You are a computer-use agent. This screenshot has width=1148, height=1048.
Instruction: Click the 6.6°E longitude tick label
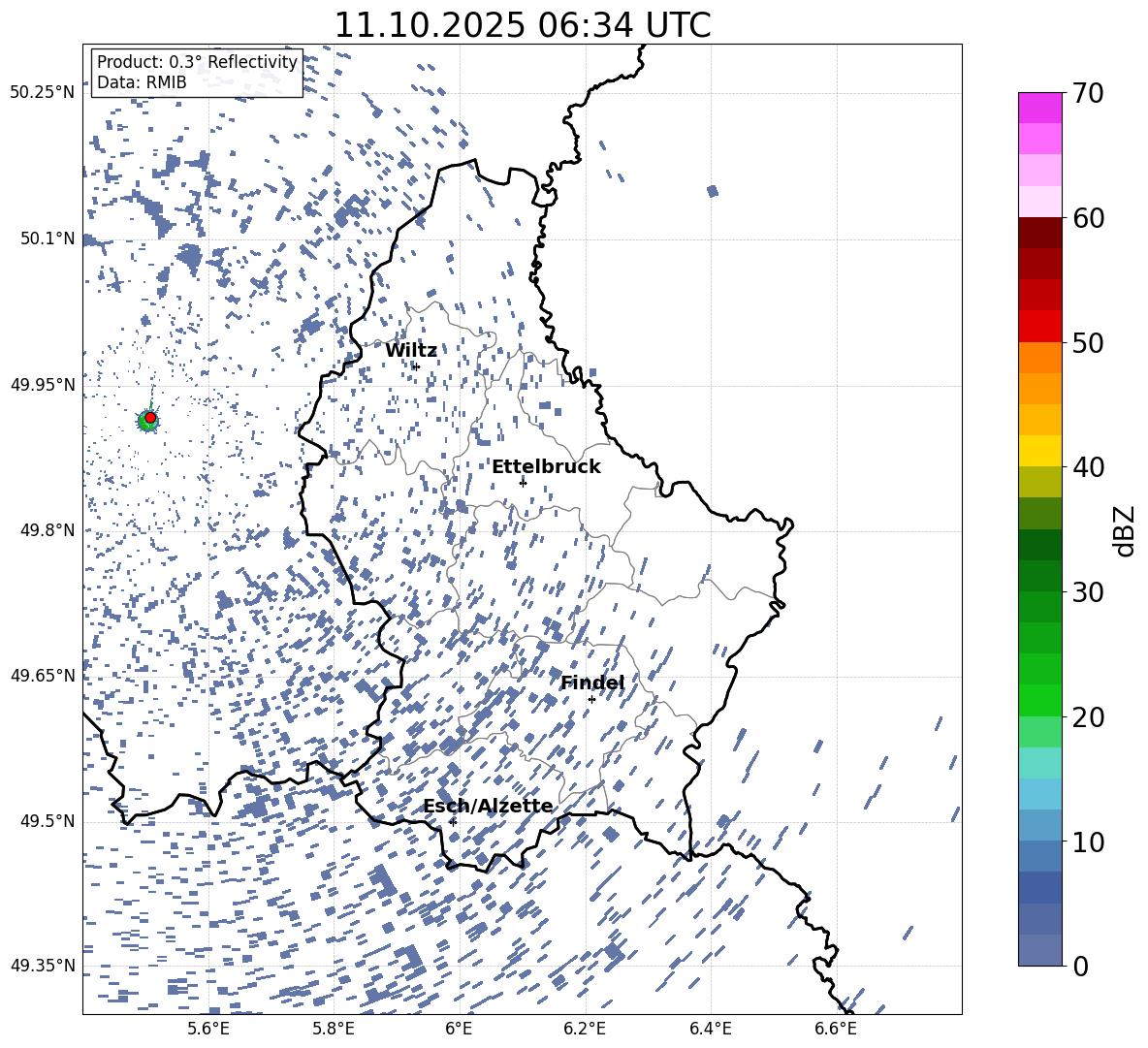[x=836, y=1029]
